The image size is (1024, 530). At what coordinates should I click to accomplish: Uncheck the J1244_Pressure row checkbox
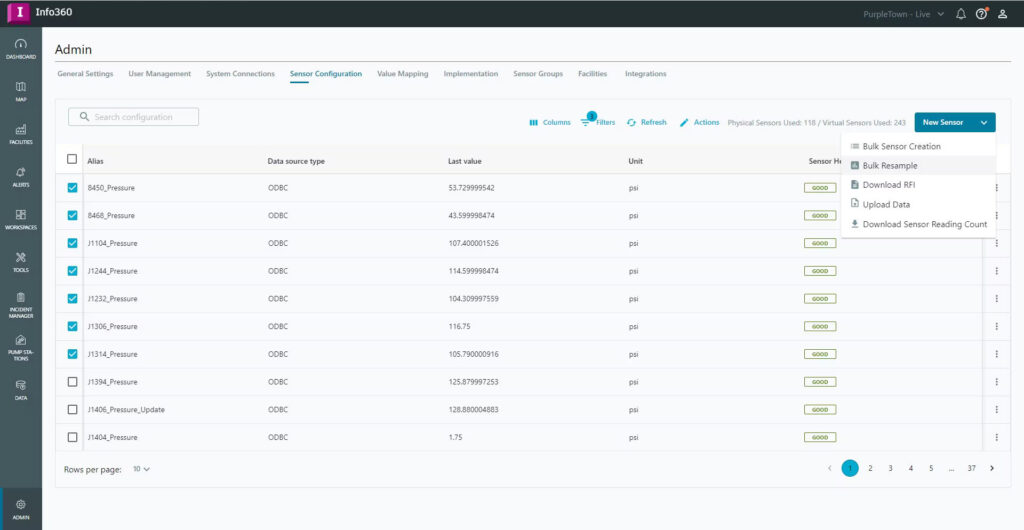pos(72,271)
